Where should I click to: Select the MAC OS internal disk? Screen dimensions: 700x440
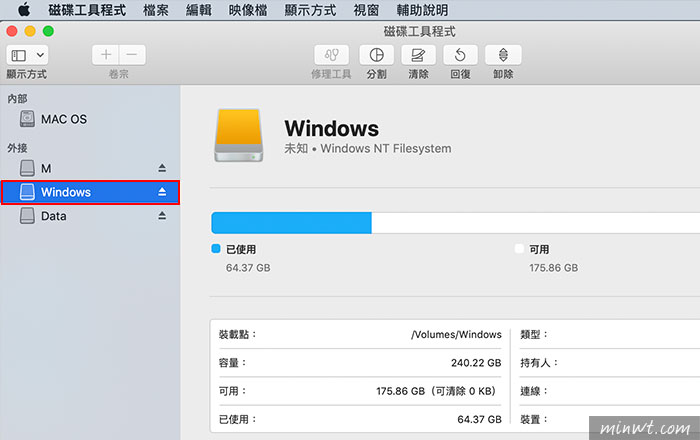tap(91, 119)
